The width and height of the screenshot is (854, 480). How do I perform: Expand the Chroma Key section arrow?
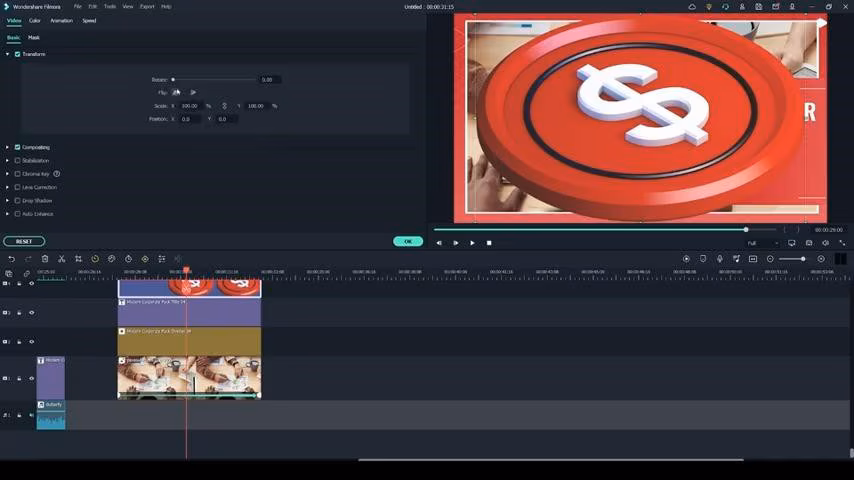[7, 174]
